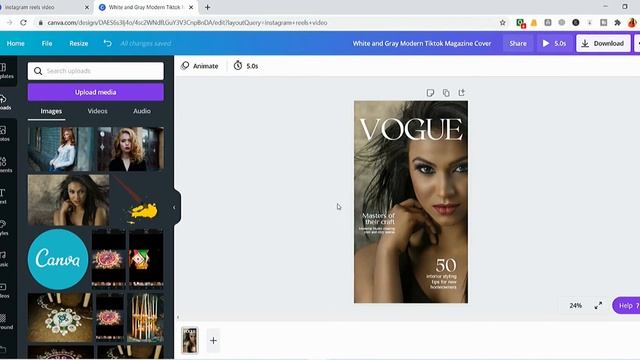Switch to the Audio tab
Viewport: 640px width, 360px height.
tap(142, 111)
